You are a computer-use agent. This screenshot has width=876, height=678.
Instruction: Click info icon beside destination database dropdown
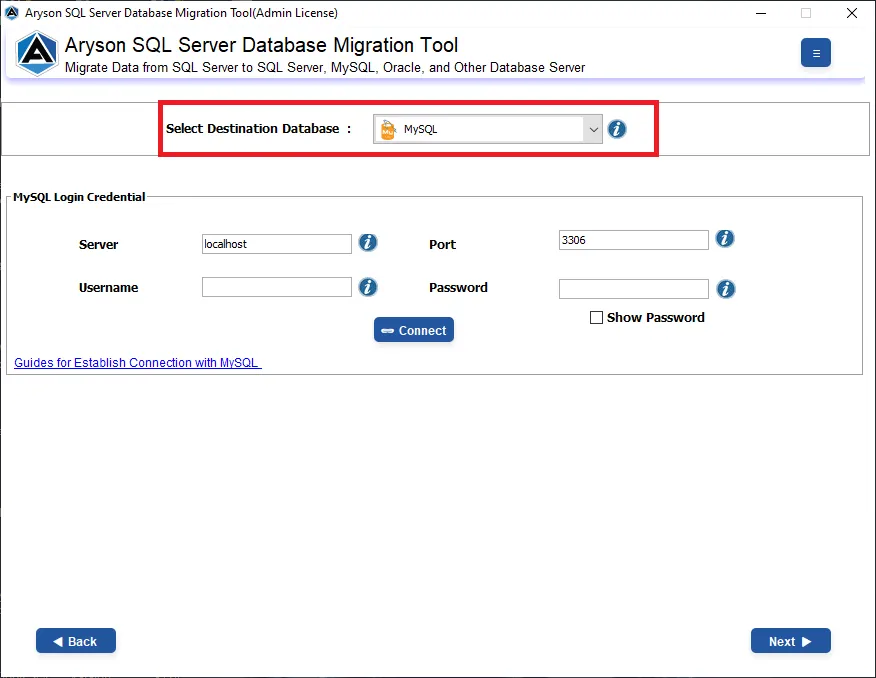(x=617, y=129)
